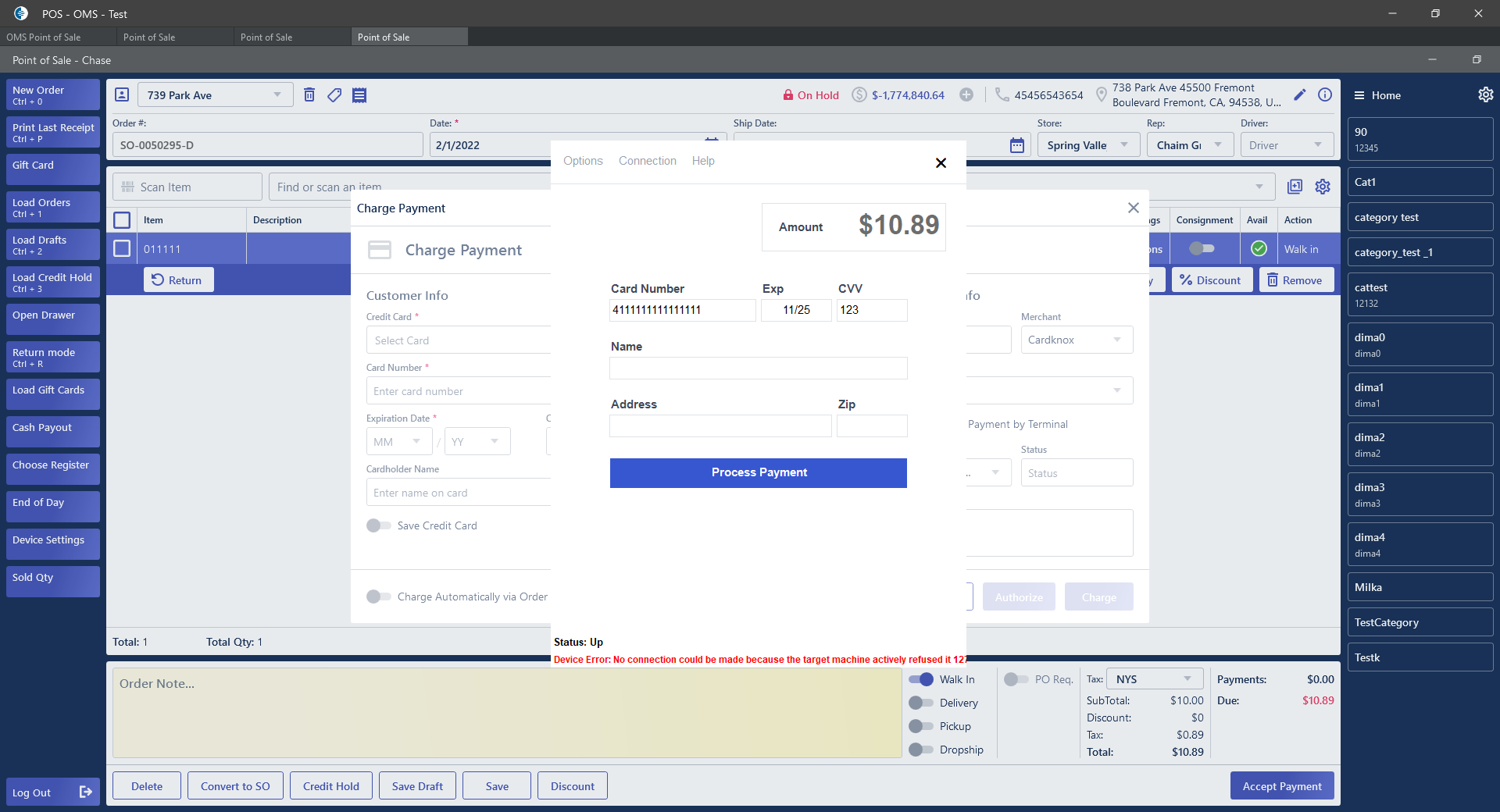Check the select-all checkbox in the item header
This screenshot has height=812, width=1500.
122,220
